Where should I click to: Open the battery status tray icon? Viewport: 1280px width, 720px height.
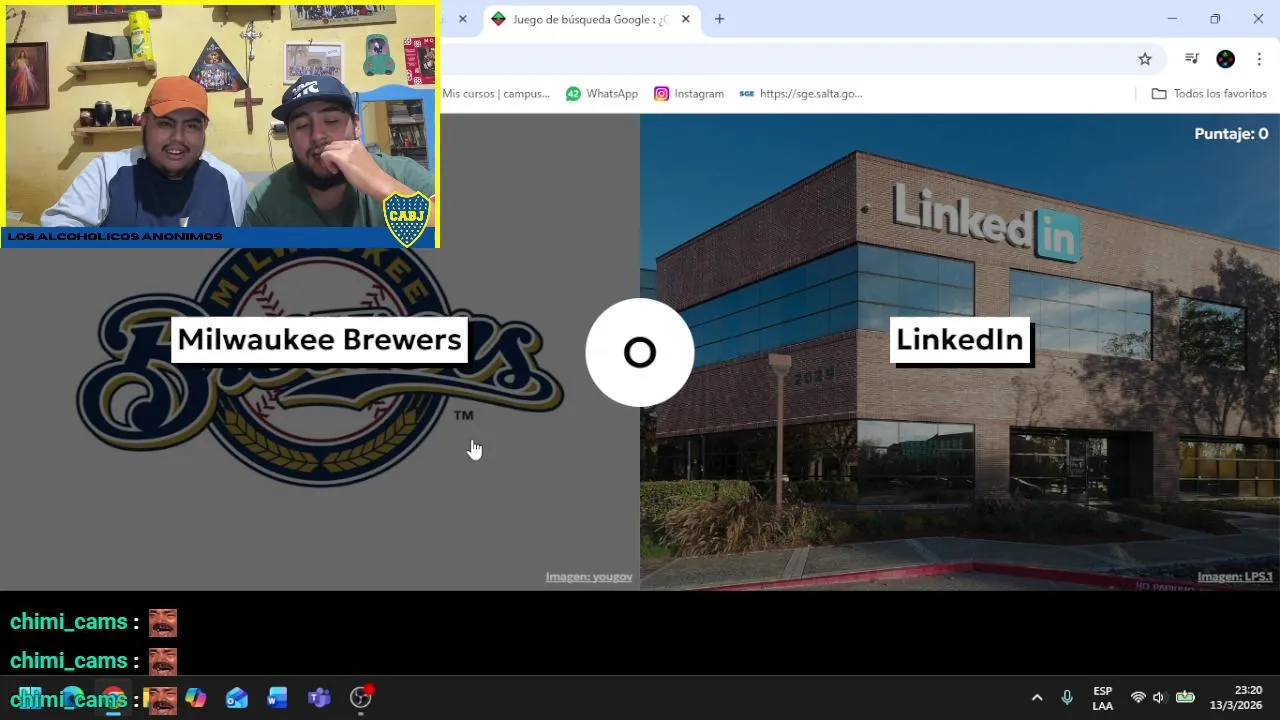point(1185,698)
